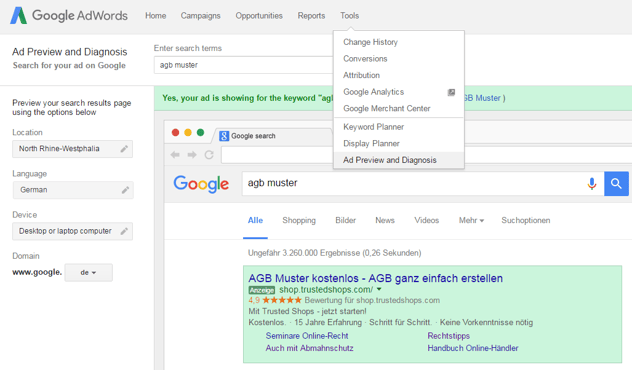Click the 'Mit Trusted Shops - jetzt starten!' line
Viewport: 632px width, 370px height.
307,311
